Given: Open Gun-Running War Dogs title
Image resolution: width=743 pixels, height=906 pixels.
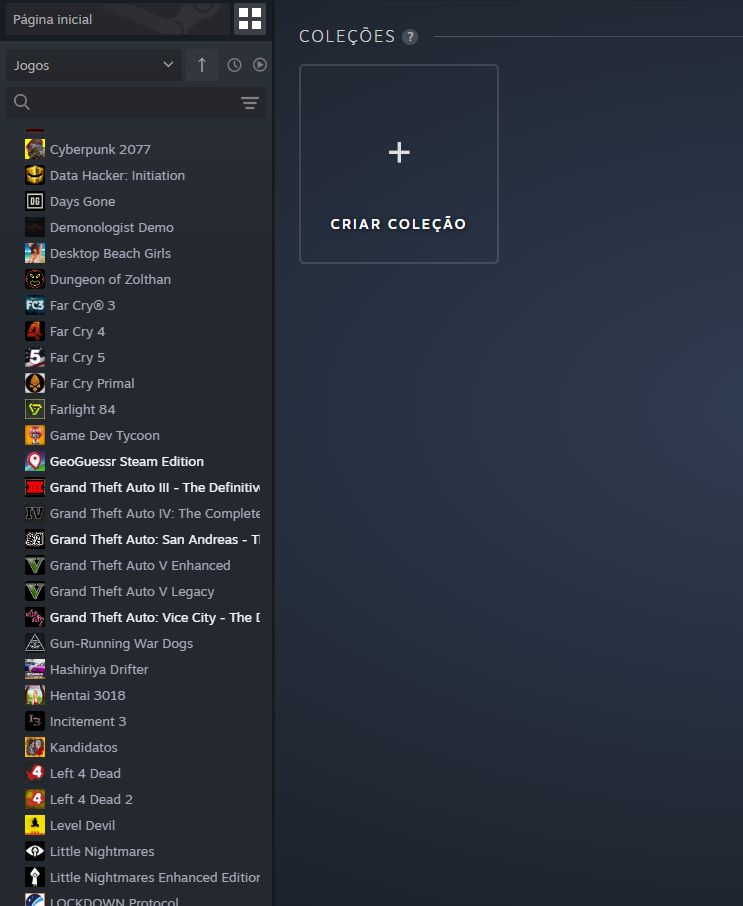Looking at the screenshot, I should 121,643.
